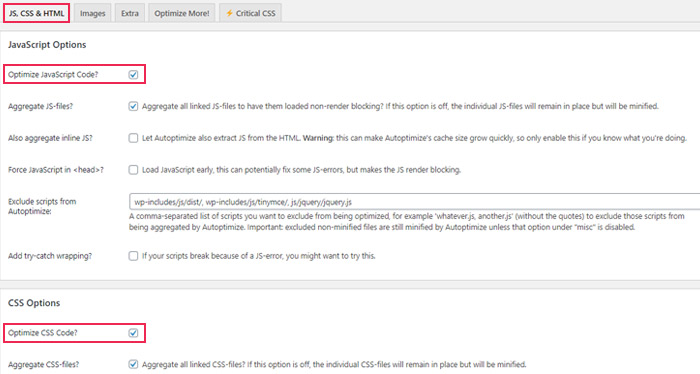Click the Exclude scripts from Autoptimize field

[x=414, y=202]
